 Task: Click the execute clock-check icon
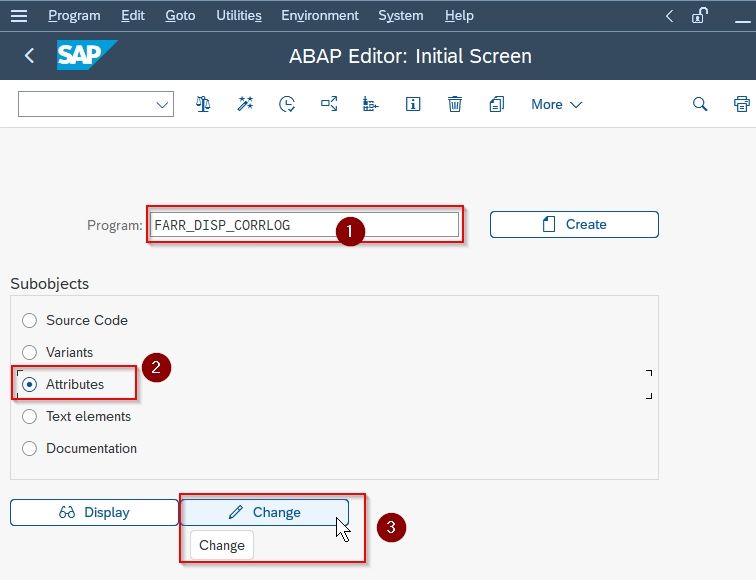(287, 104)
